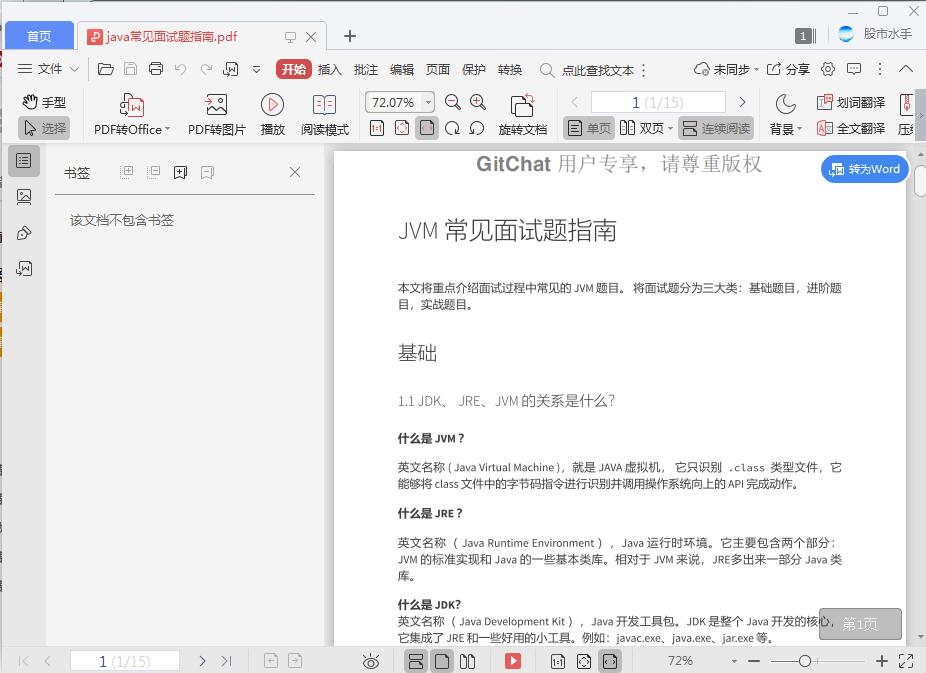Image resolution: width=926 pixels, height=673 pixels.
Task: Go to next page in ribbon
Action: (742, 102)
